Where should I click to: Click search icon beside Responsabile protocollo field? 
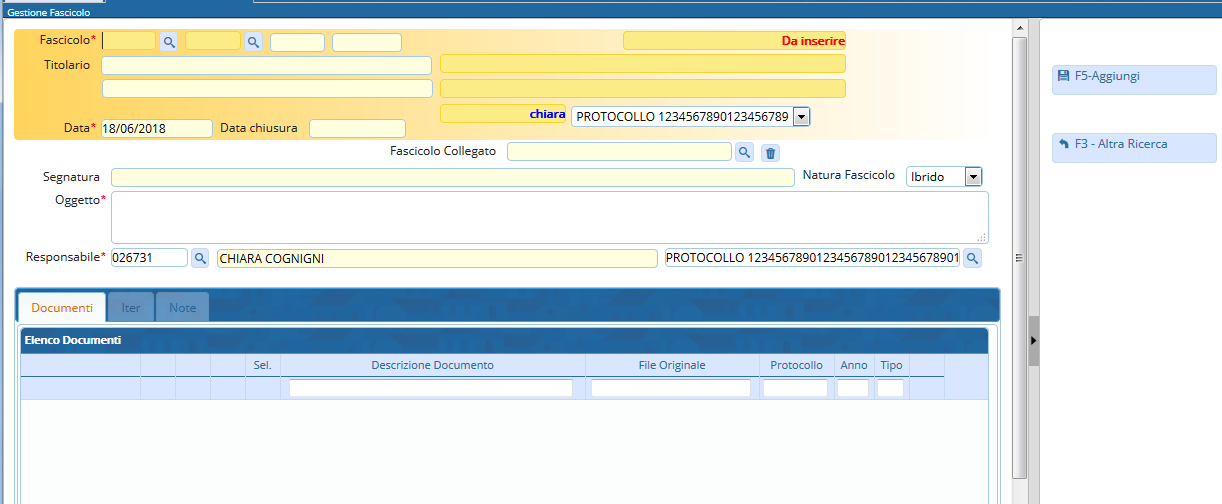[x=972, y=258]
